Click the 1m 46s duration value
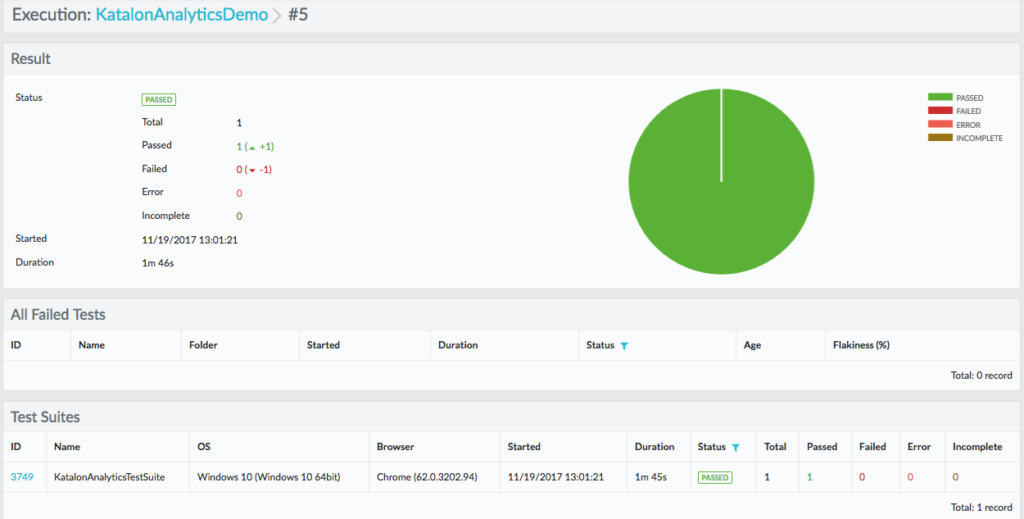The height and width of the screenshot is (519, 1024). click(158, 263)
